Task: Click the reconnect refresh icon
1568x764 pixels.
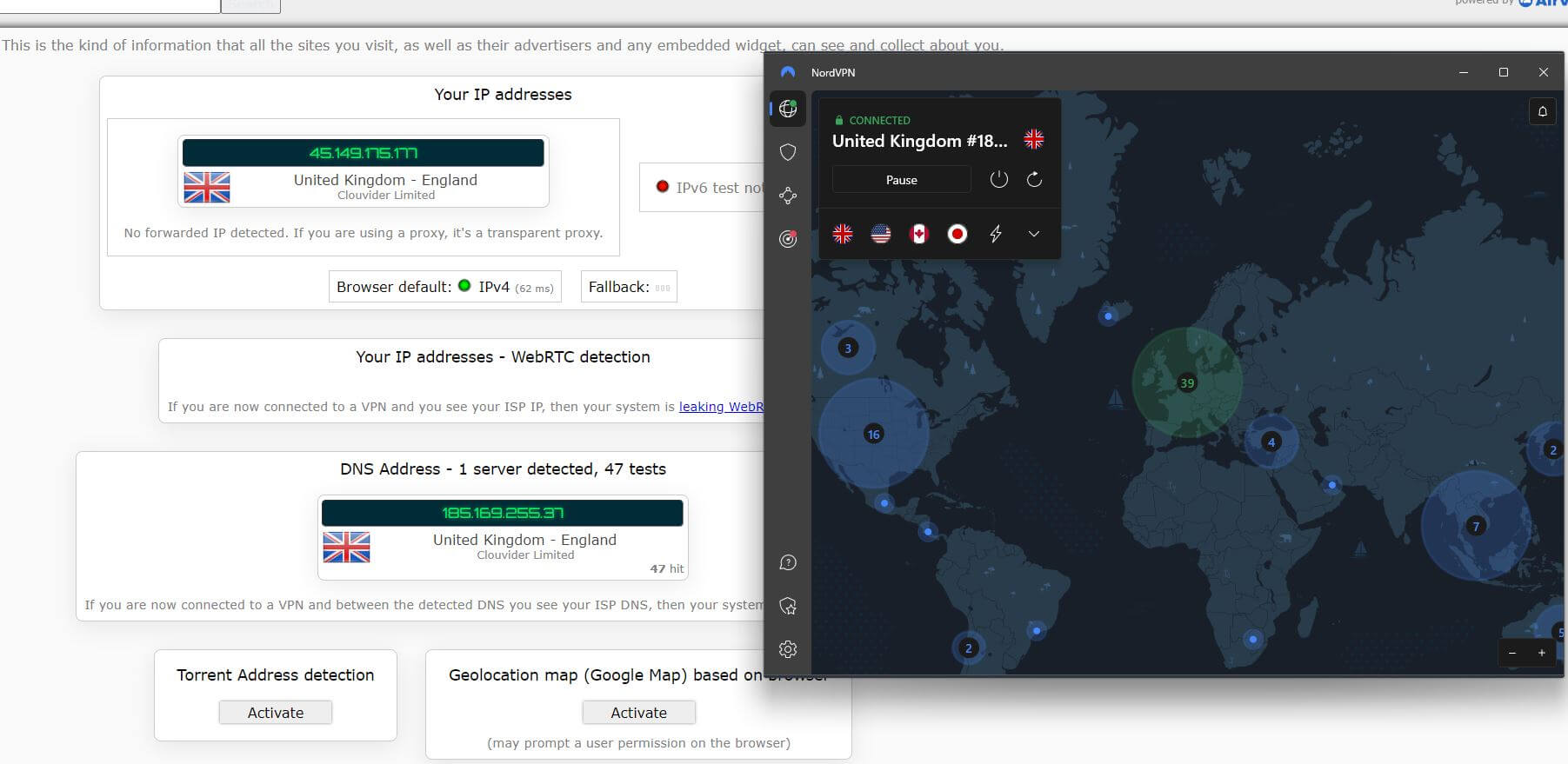Action: pos(1034,180)
